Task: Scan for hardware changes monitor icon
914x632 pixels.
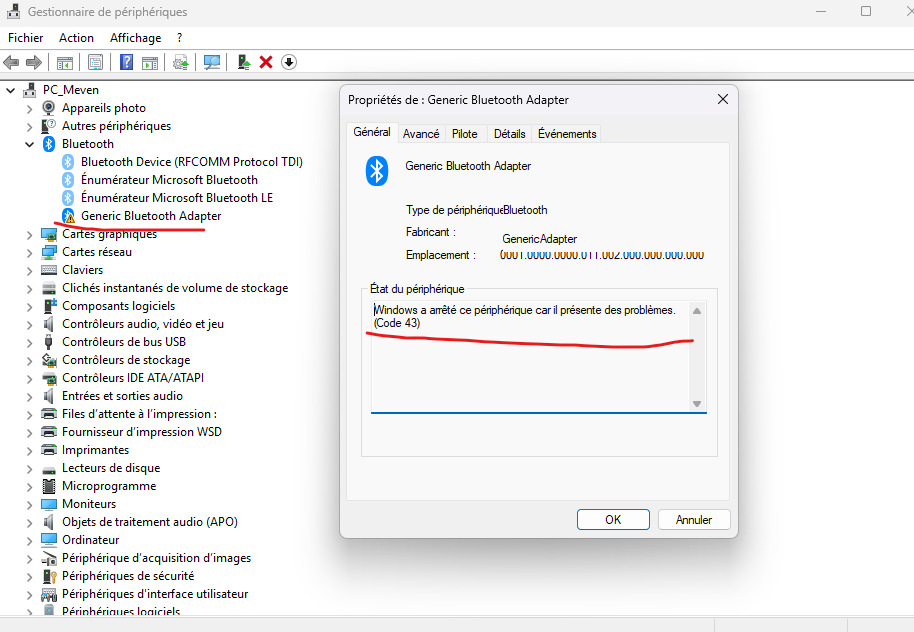Action: pyautogui.click(x=212, y=62)
